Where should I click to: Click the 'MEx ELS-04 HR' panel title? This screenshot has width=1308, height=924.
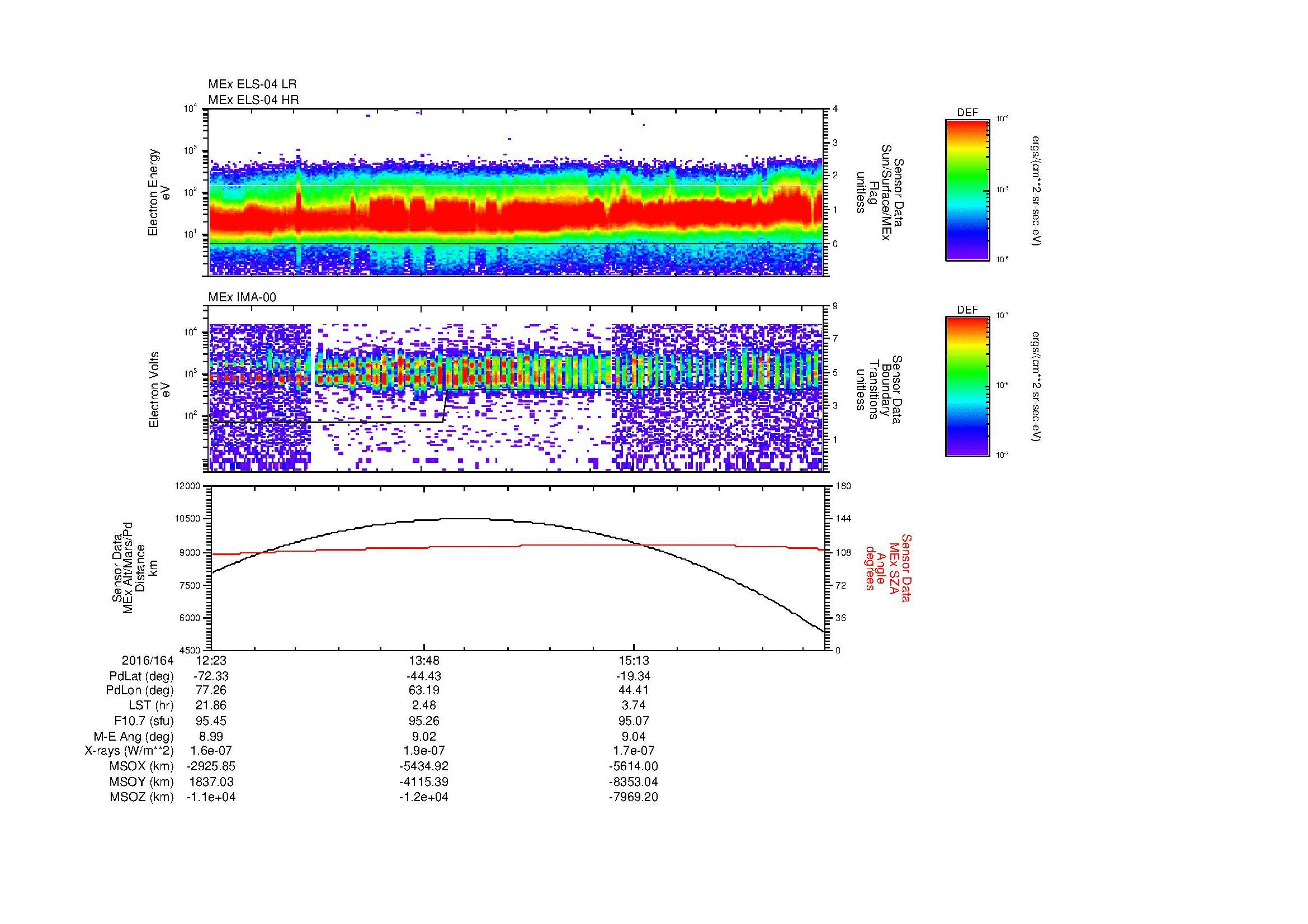tap(253, 99)
